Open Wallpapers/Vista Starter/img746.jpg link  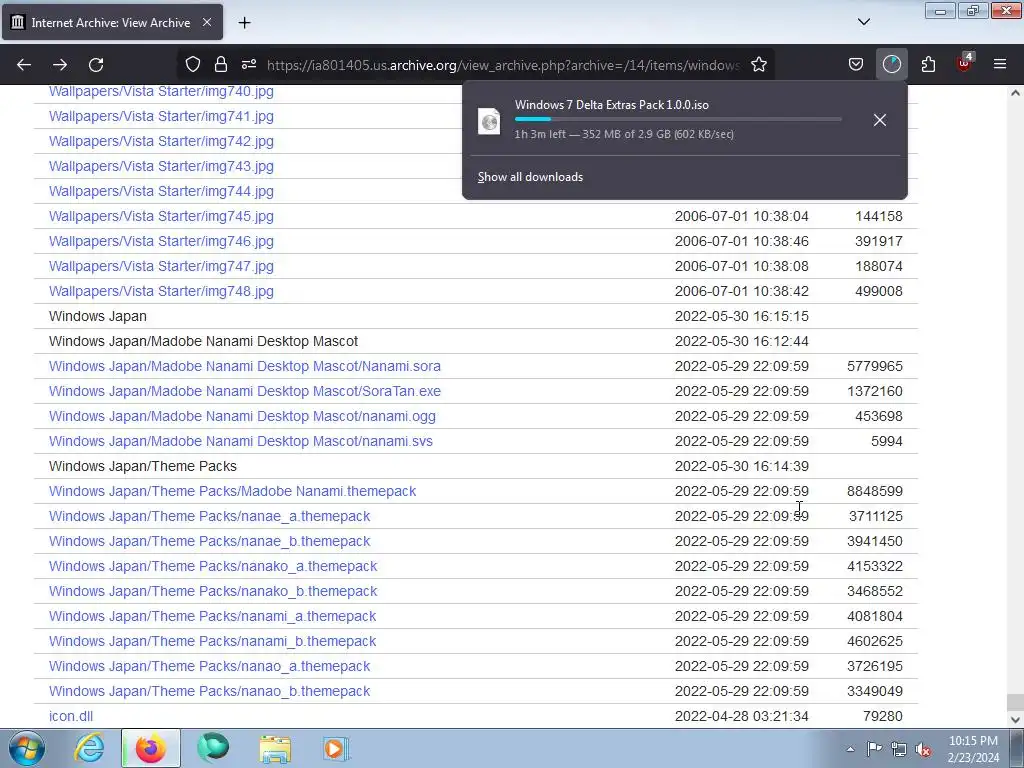161,241
